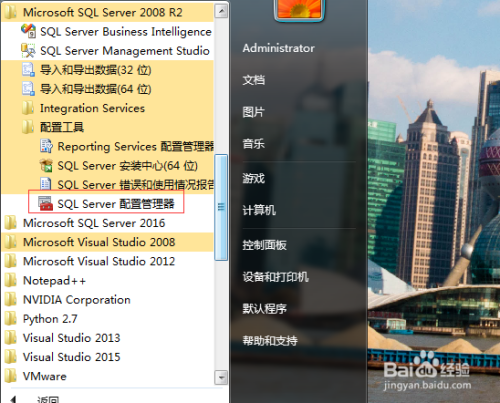This screenshot has height=403, width=500.
Task: Click the Microsoft SQL Server 2008 R2 folder icon
Action: click(10, 12)
